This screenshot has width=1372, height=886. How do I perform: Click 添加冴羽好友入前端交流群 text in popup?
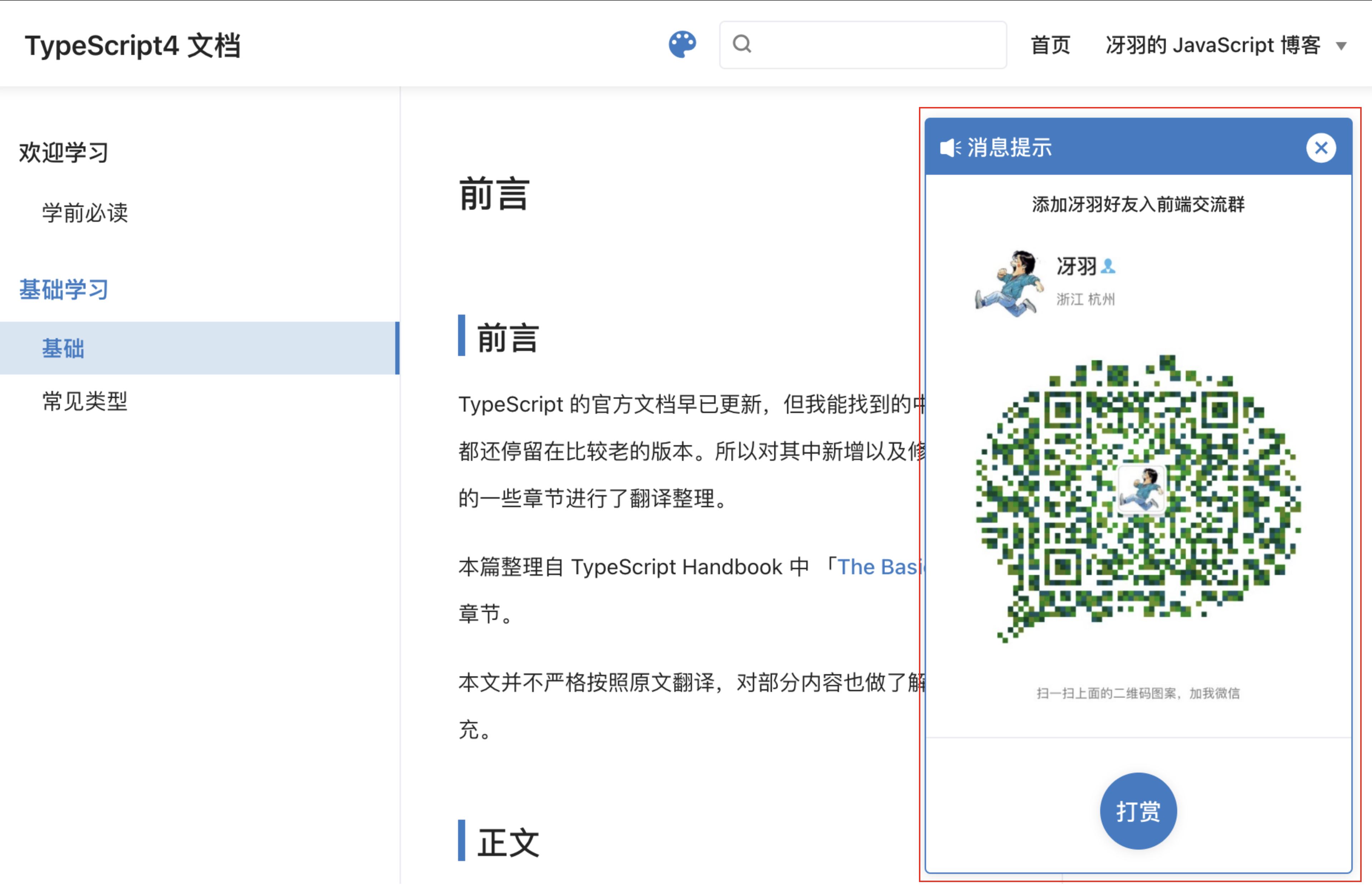[x=1138, y=204]
